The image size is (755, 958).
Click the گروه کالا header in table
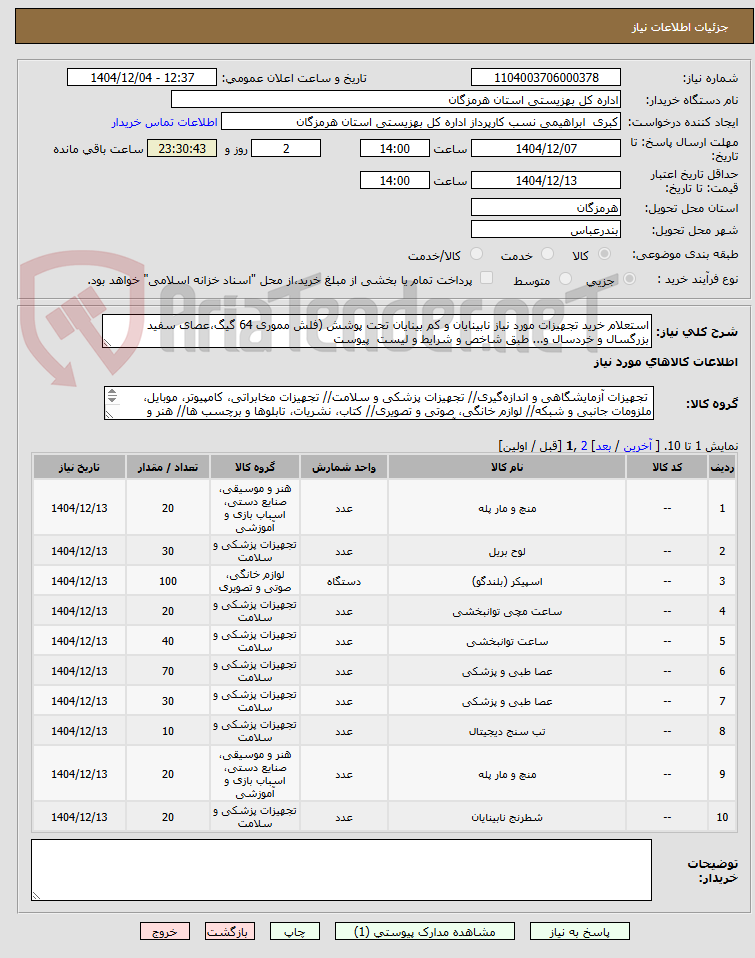click(x=255, y=467)
